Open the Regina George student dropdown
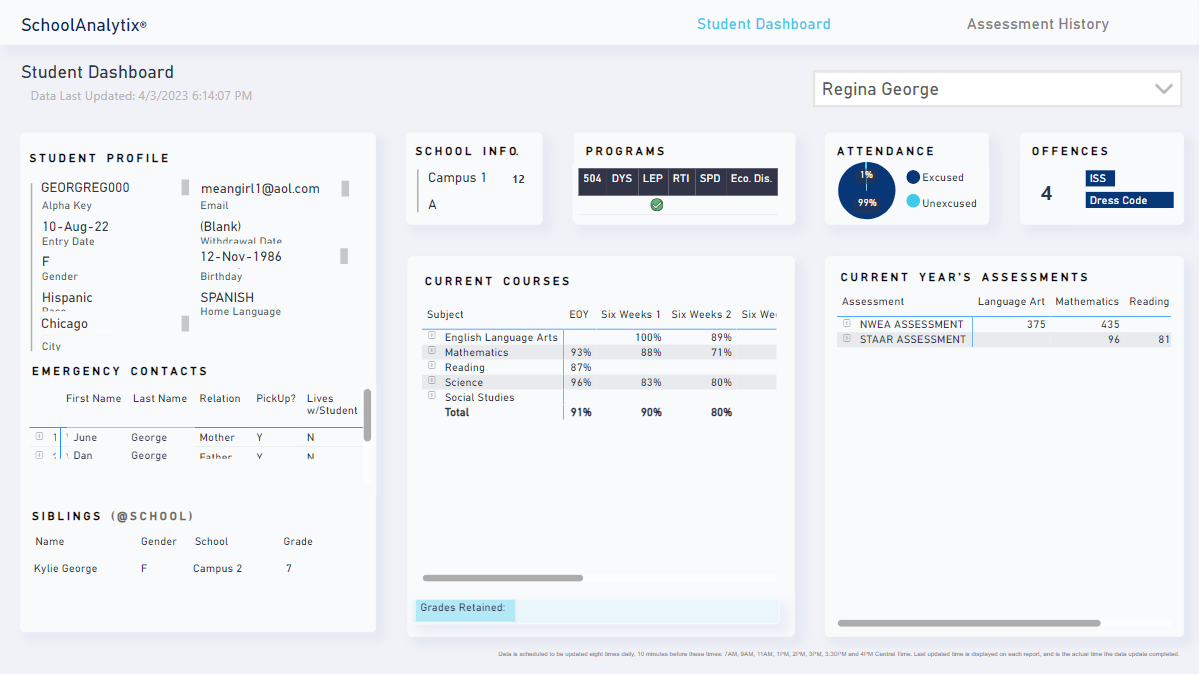This screenshot has width=1199, height=674. point(997,90)
